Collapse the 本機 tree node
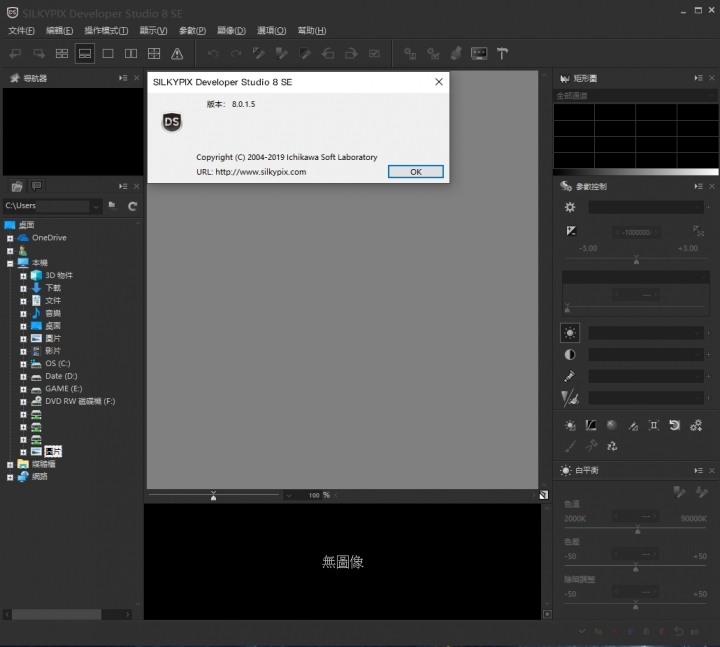720x647 pixels. click(10, 264)
